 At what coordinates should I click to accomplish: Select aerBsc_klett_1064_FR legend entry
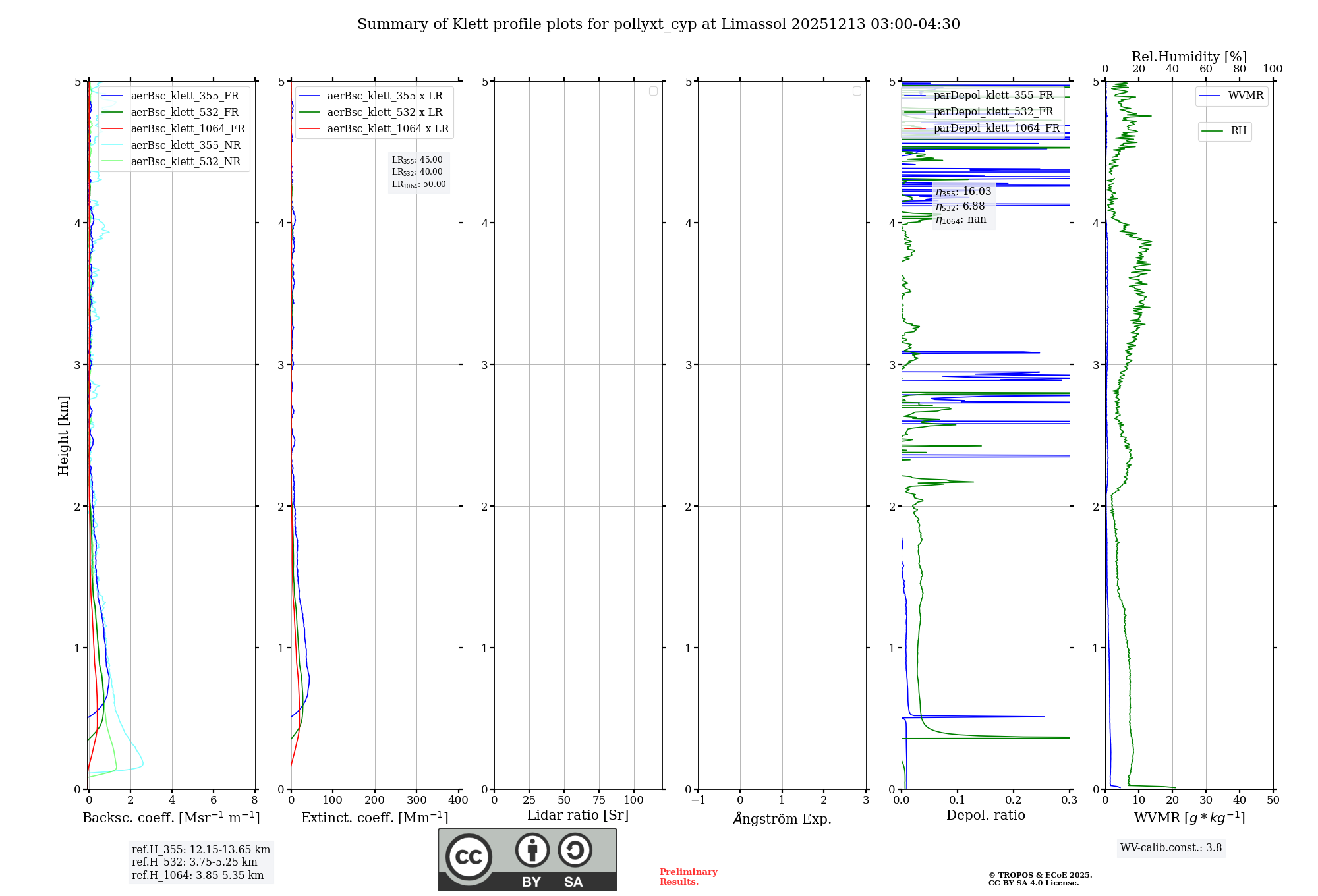click(187, 129)
